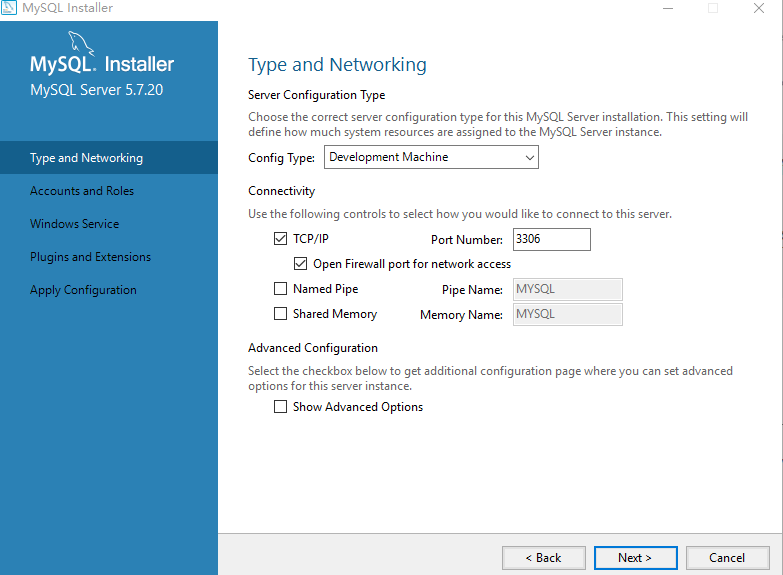This screenshot has height=575, width=783.
Task: Click the Connectivity section label
Action: (282, 191)
